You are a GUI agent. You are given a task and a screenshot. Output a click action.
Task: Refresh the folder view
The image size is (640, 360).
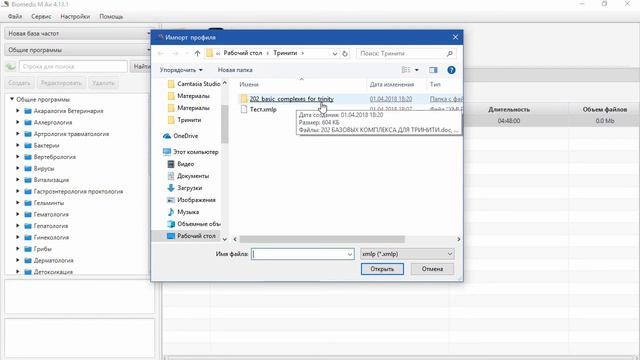pos(345,53)
